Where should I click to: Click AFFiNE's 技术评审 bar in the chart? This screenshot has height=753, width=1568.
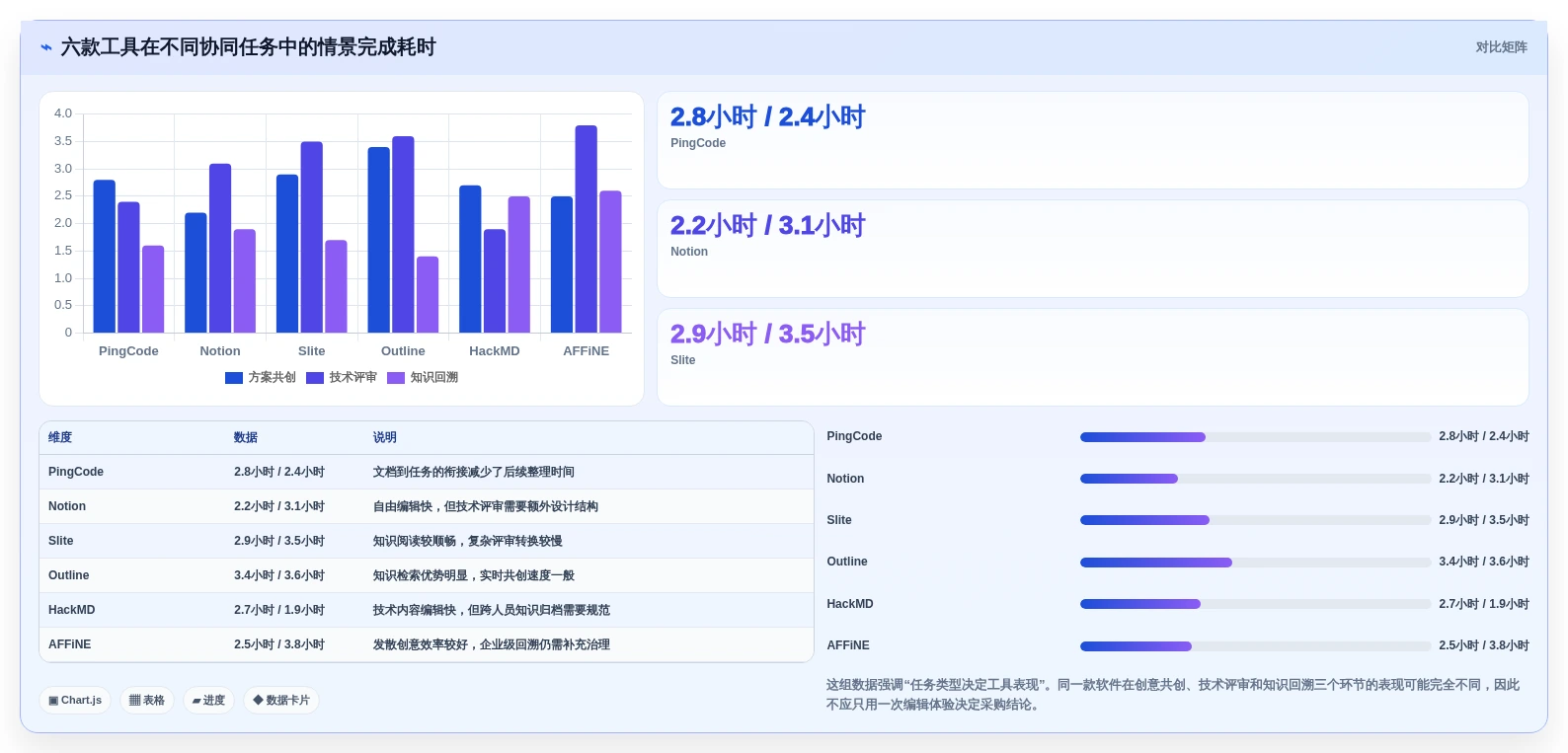tap(587, 229)
